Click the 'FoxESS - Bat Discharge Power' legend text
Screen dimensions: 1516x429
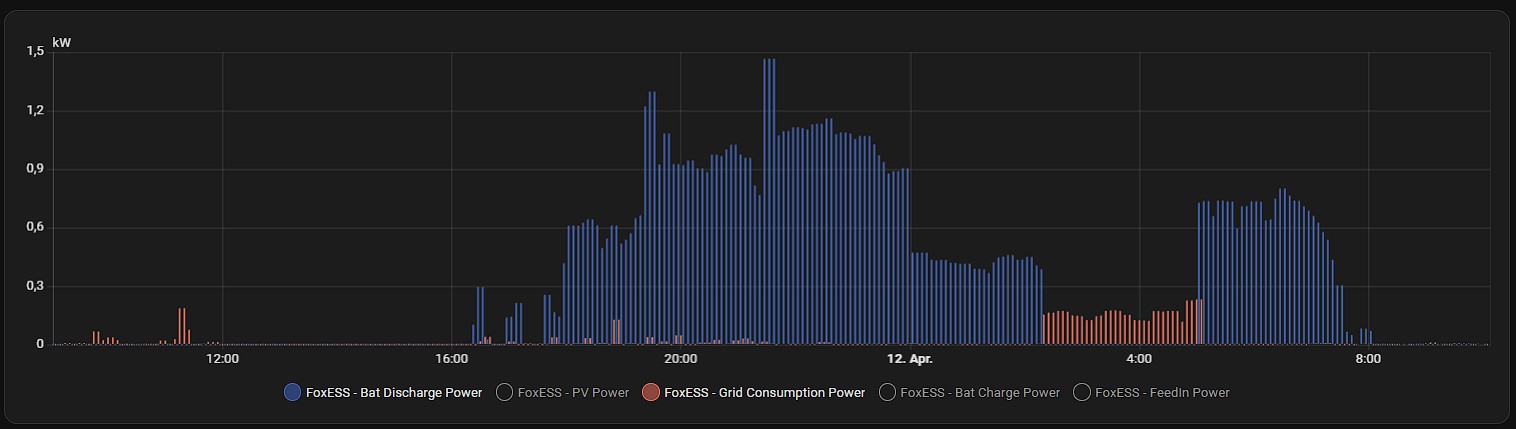[394, 393]
